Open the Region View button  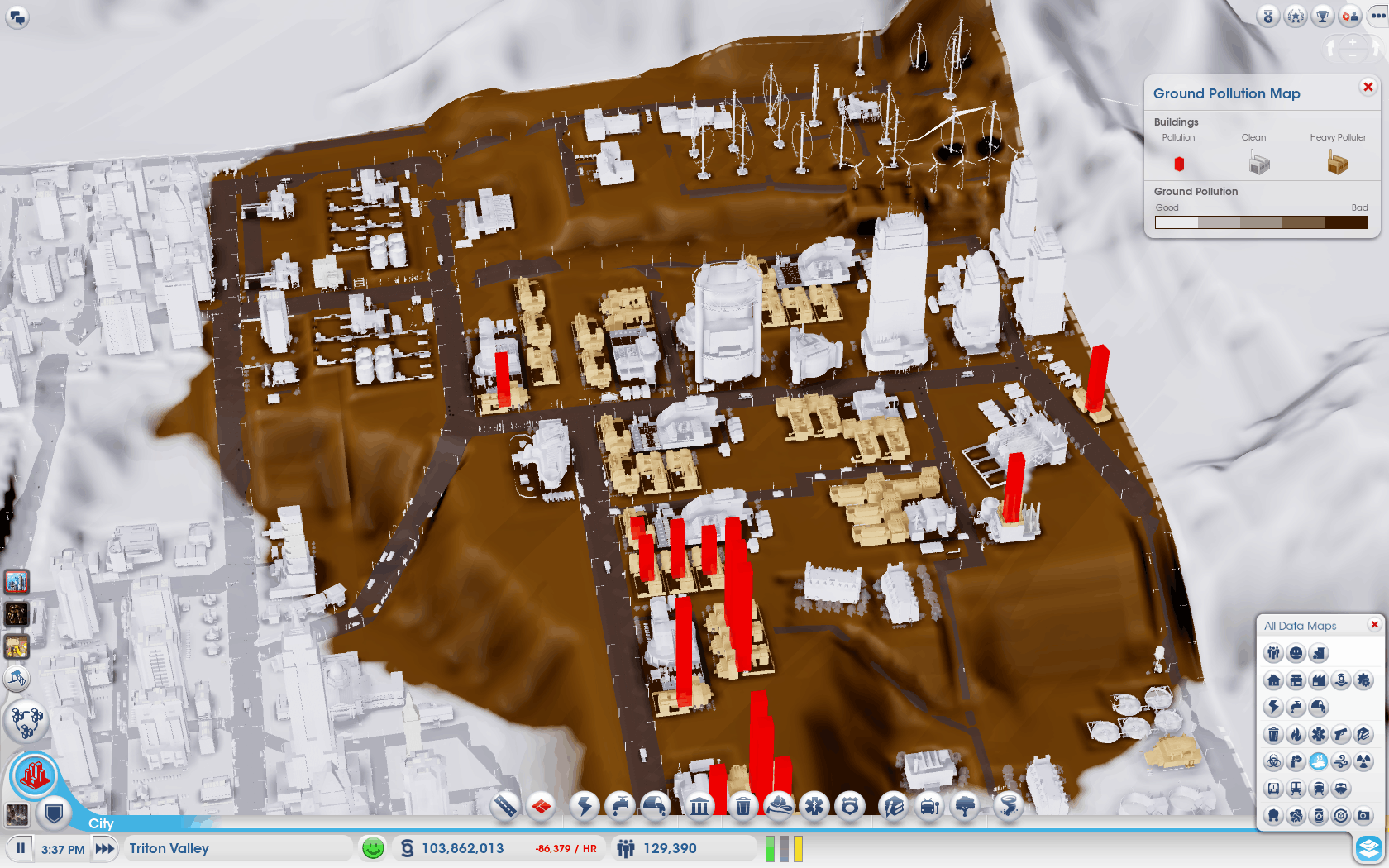click(x=26, y=720)
